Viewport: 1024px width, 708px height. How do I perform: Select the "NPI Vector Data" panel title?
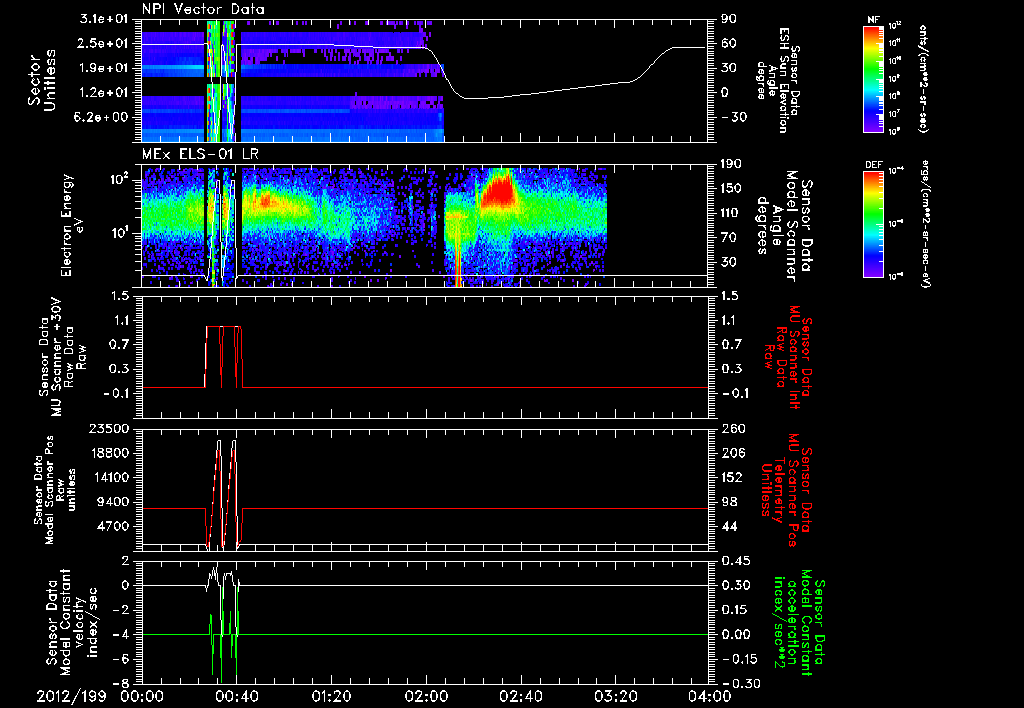(203, 9)
